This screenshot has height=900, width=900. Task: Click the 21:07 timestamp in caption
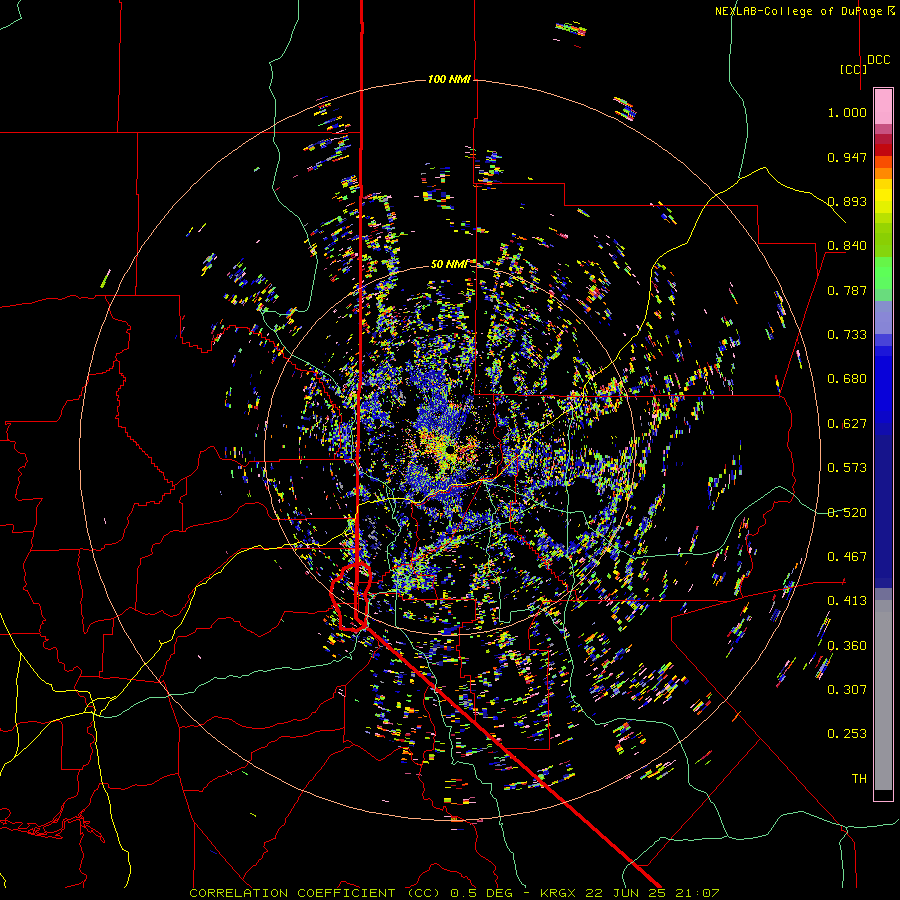tap(697, 893)
